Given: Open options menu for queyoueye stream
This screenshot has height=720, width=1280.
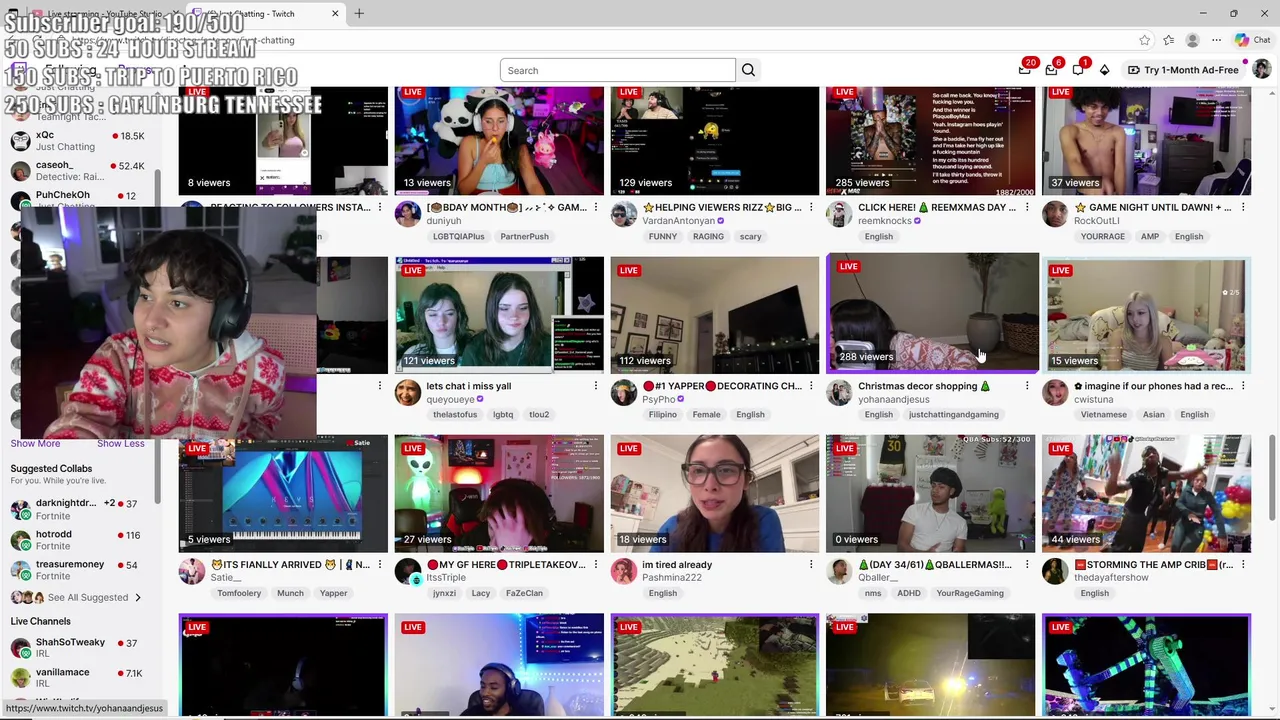Looking at the screenshot, I should (x=595, y=386).
